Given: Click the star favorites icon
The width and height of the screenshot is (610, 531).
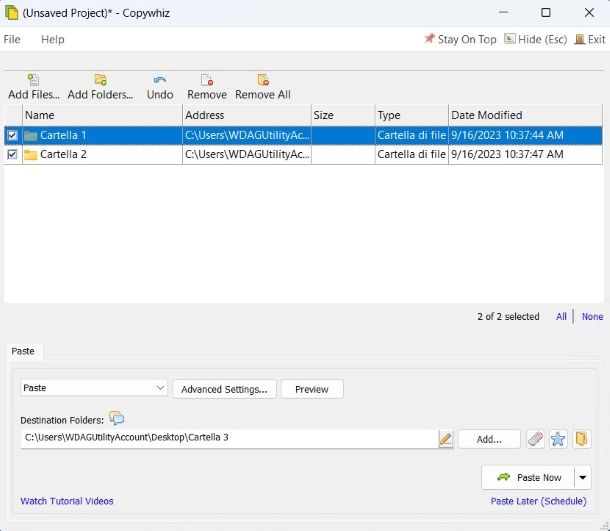Looking at the screenshot, I should [x=558, y=439].
